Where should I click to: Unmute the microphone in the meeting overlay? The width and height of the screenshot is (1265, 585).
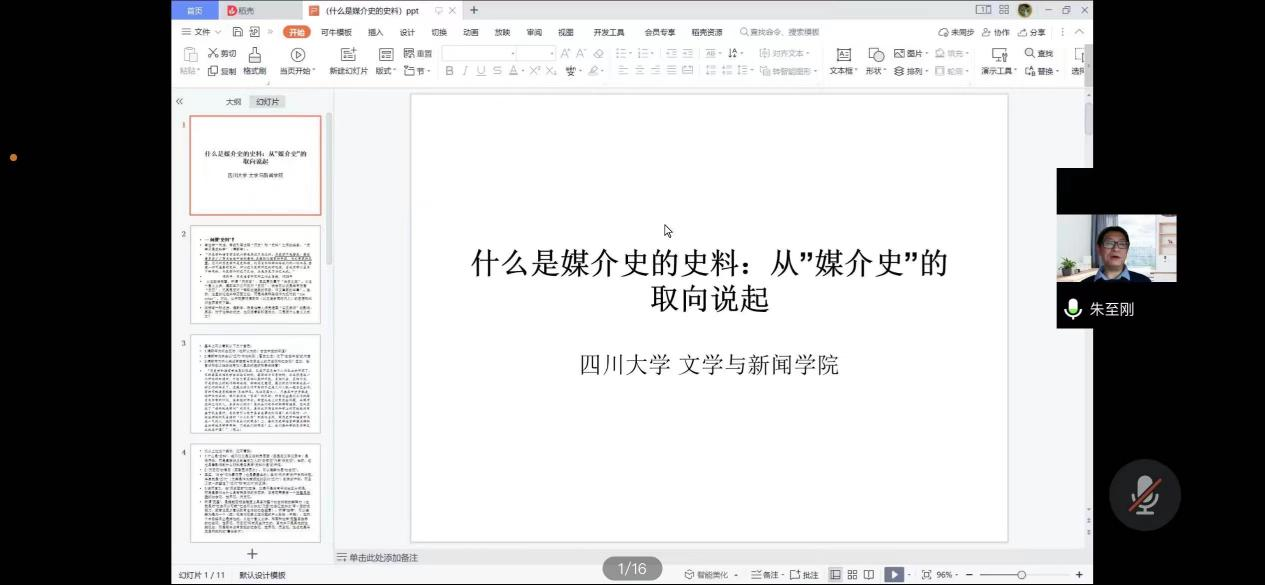point(1144,495)
